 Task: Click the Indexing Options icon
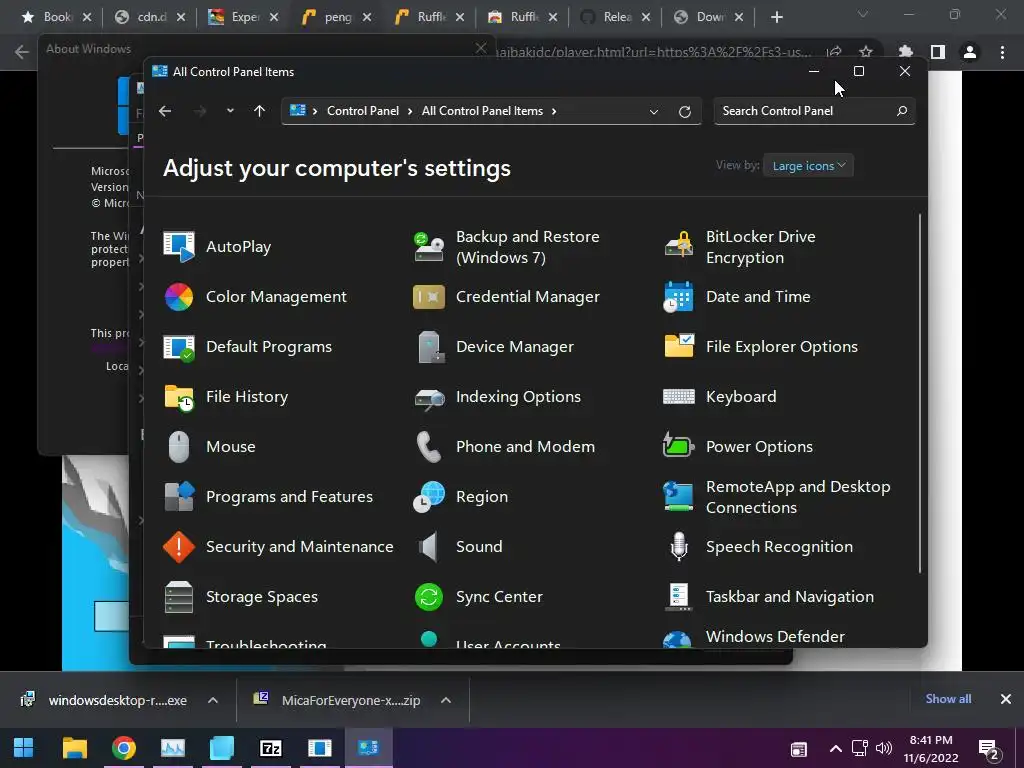click(429, 398)
